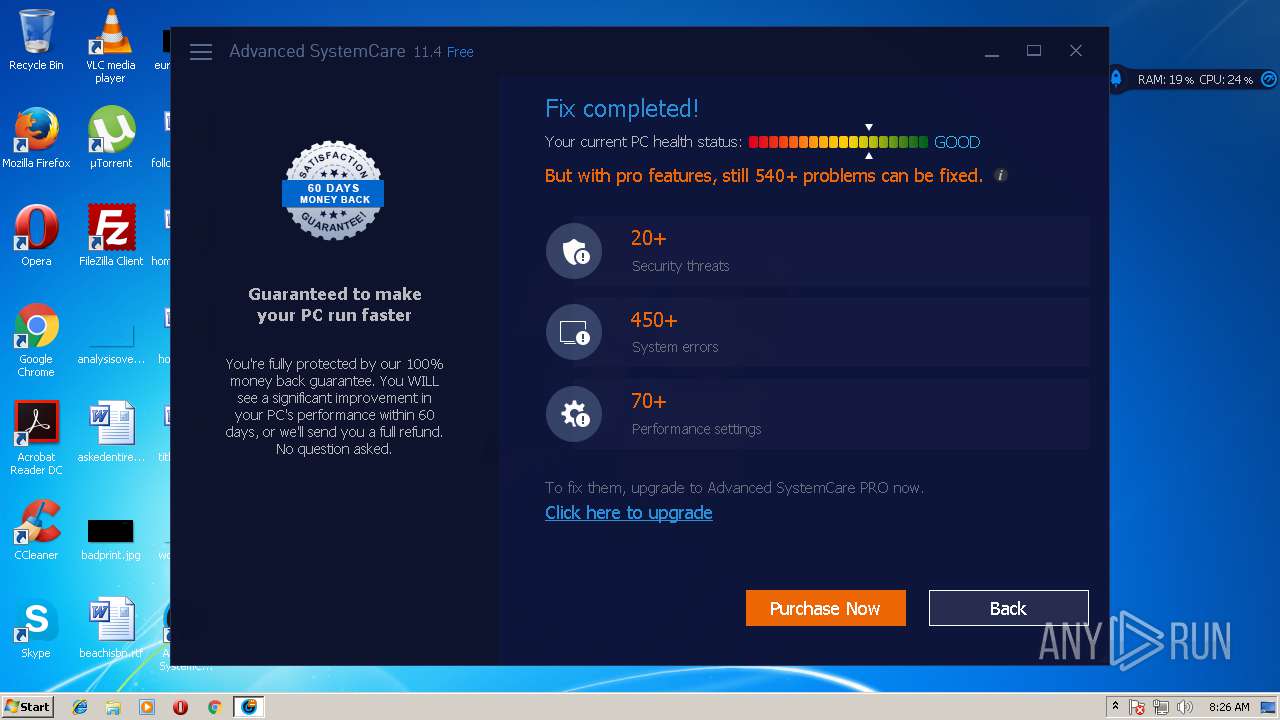Open the Acrobat Reader DC desktop icon
This screenshot has width=1280, height=720.
point(36,438)
